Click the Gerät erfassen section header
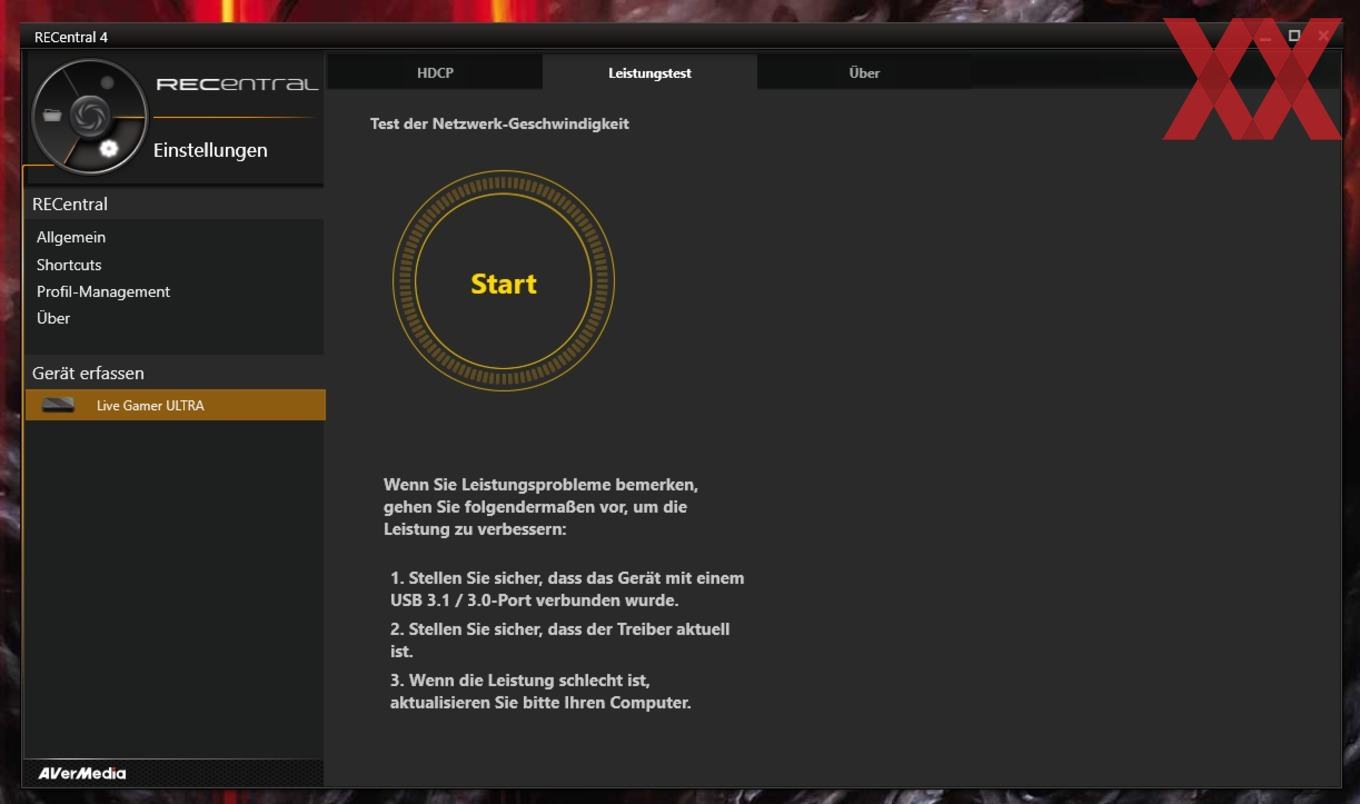 (88, 373)
